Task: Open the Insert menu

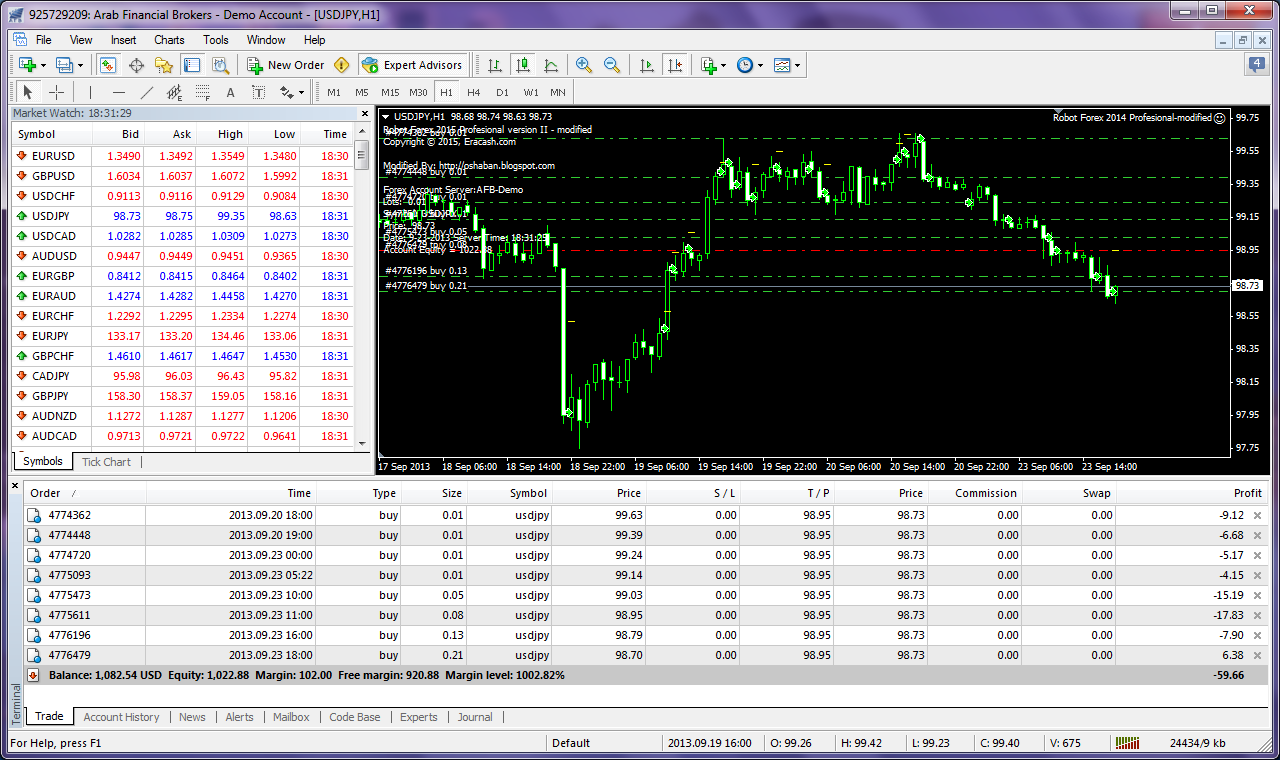Action: pos(124,40)
